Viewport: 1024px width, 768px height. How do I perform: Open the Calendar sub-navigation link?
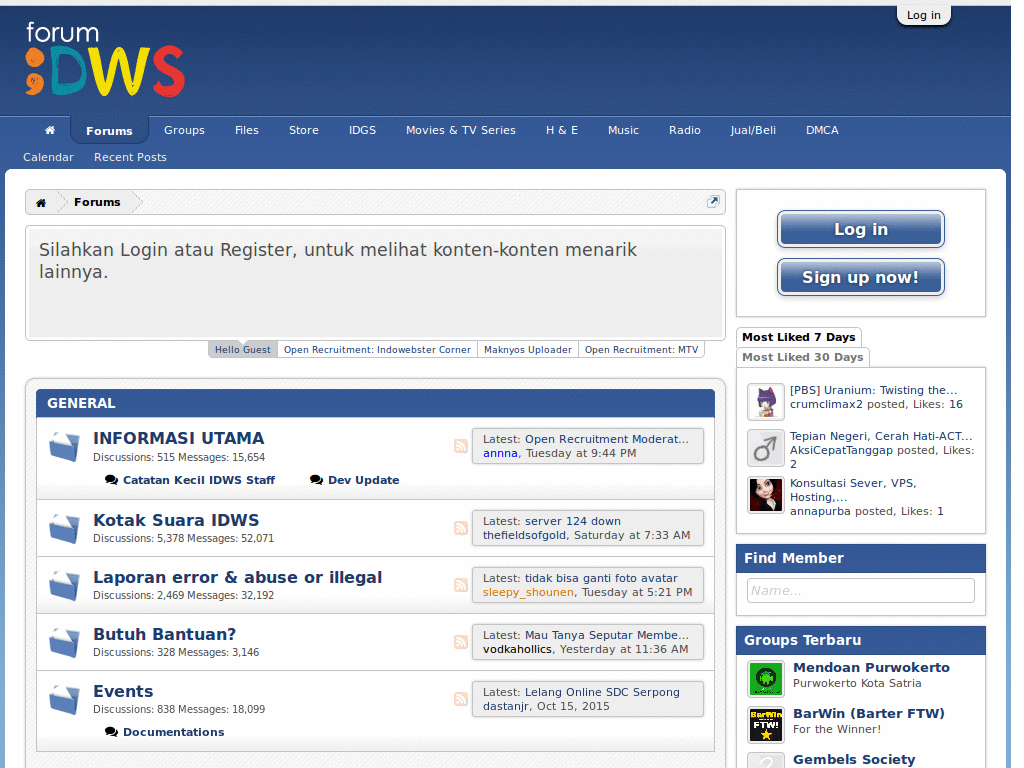pos(48,157)
